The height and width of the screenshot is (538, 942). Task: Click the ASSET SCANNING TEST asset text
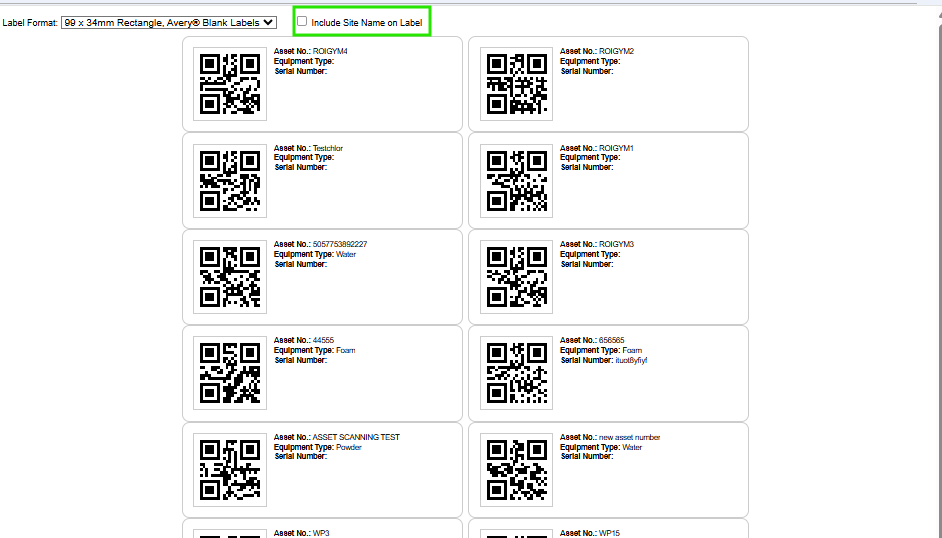coord(356,437)
